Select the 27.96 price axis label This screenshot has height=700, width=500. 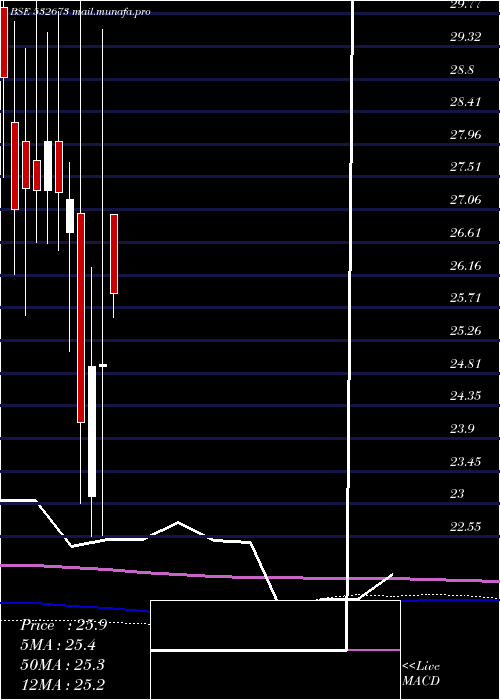click(x=466, y=134)
